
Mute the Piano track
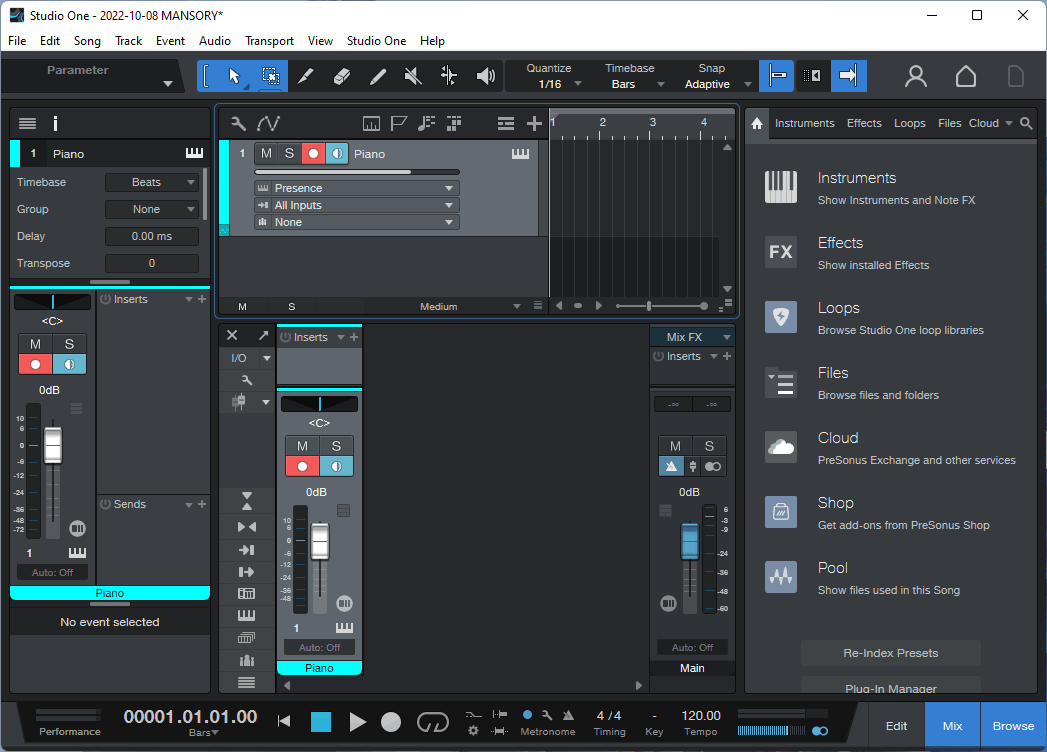point(265,153)
